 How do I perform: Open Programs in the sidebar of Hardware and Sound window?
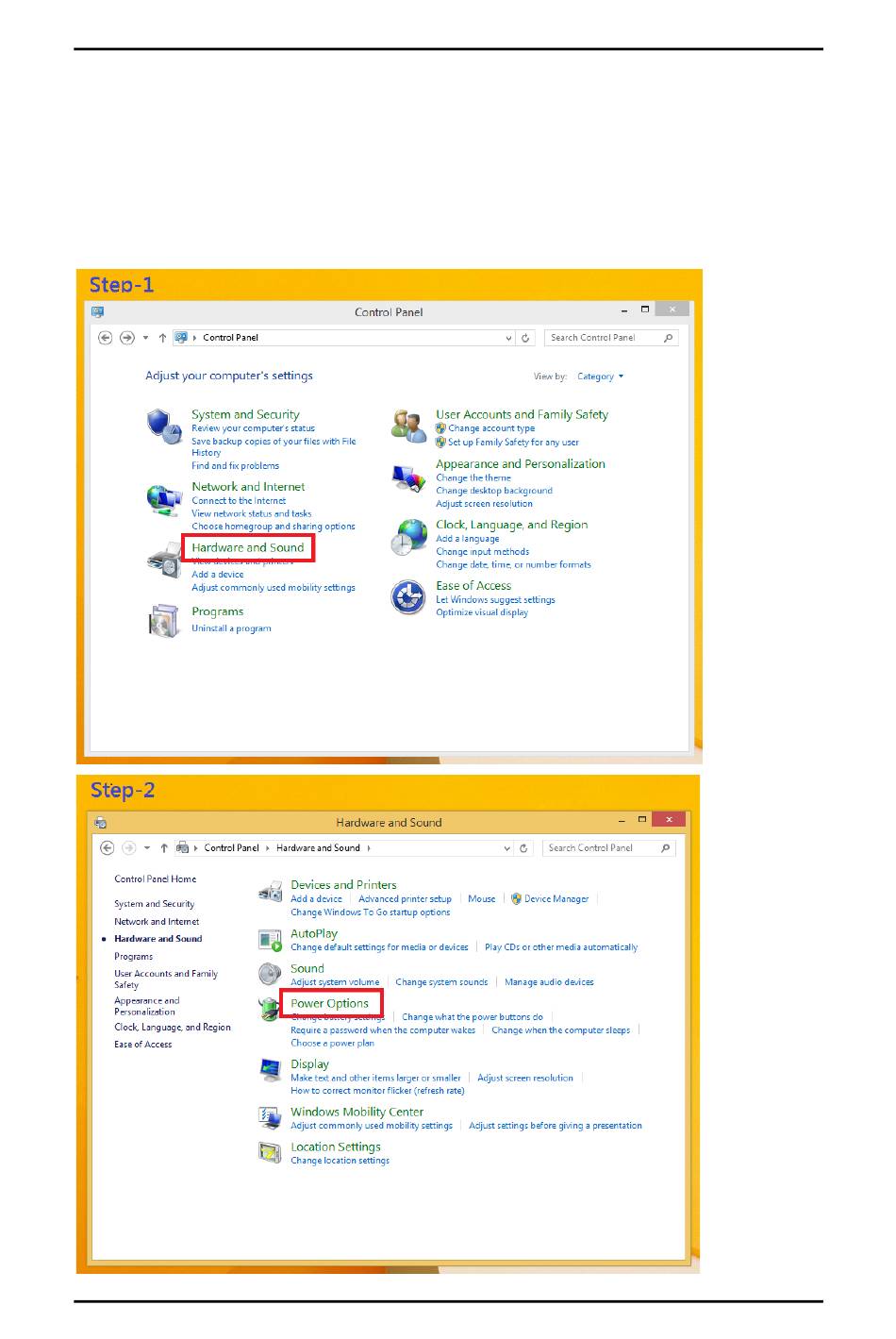coord(134,957)
